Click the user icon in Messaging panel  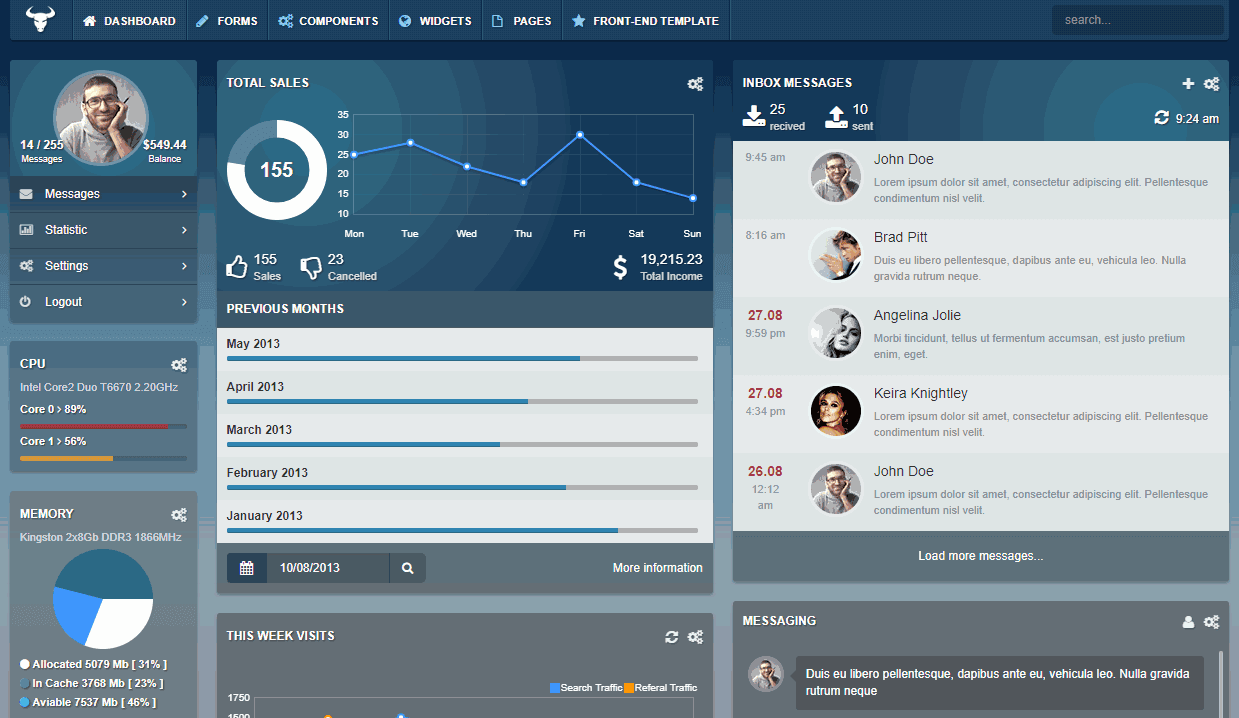click(x=1188, y=622)
